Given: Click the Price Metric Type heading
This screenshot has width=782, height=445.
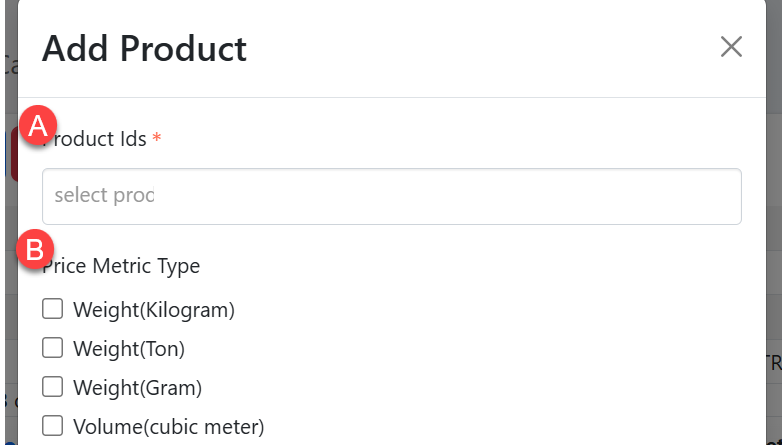Looking at the screenshot, I should (121, 266).
